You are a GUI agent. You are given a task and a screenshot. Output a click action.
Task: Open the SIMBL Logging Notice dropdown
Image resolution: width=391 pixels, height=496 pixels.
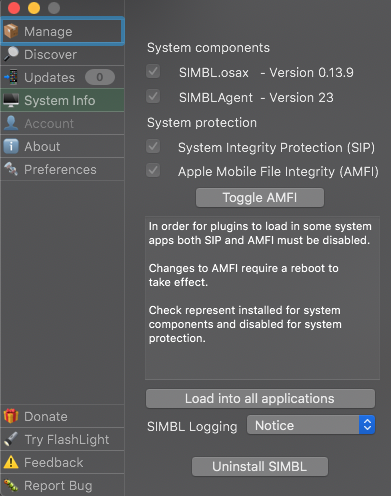(311, 425)
